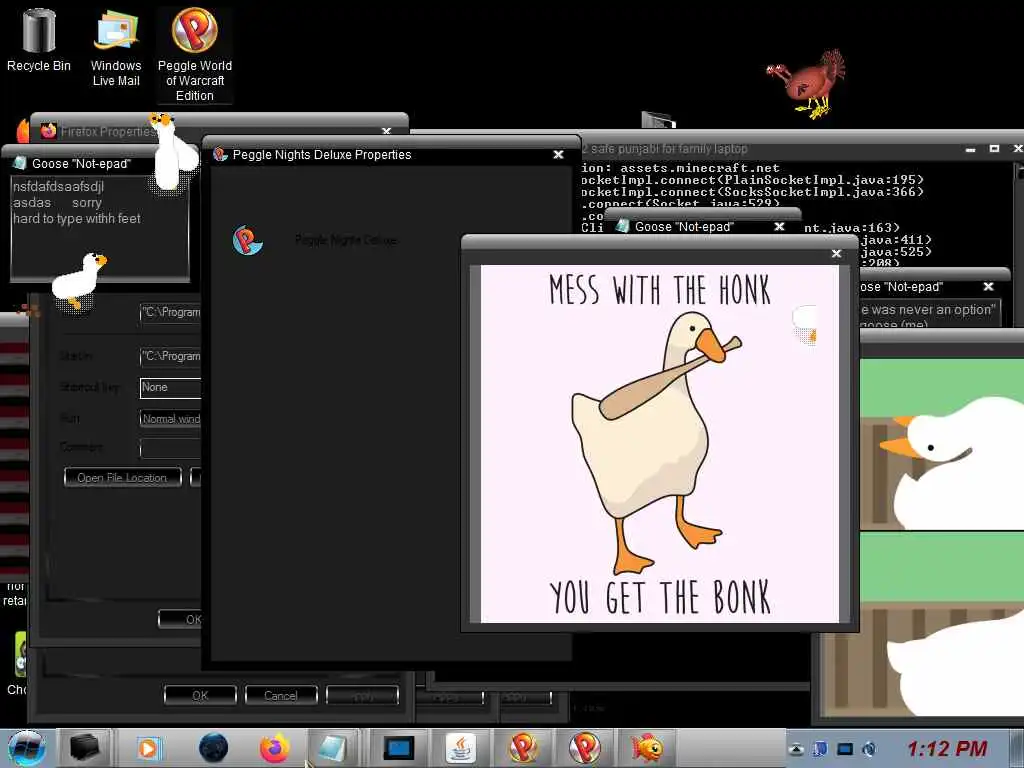The image size is (1024, 768).
Task: Open the black folder taskbar icon
Action: [85, 748]
